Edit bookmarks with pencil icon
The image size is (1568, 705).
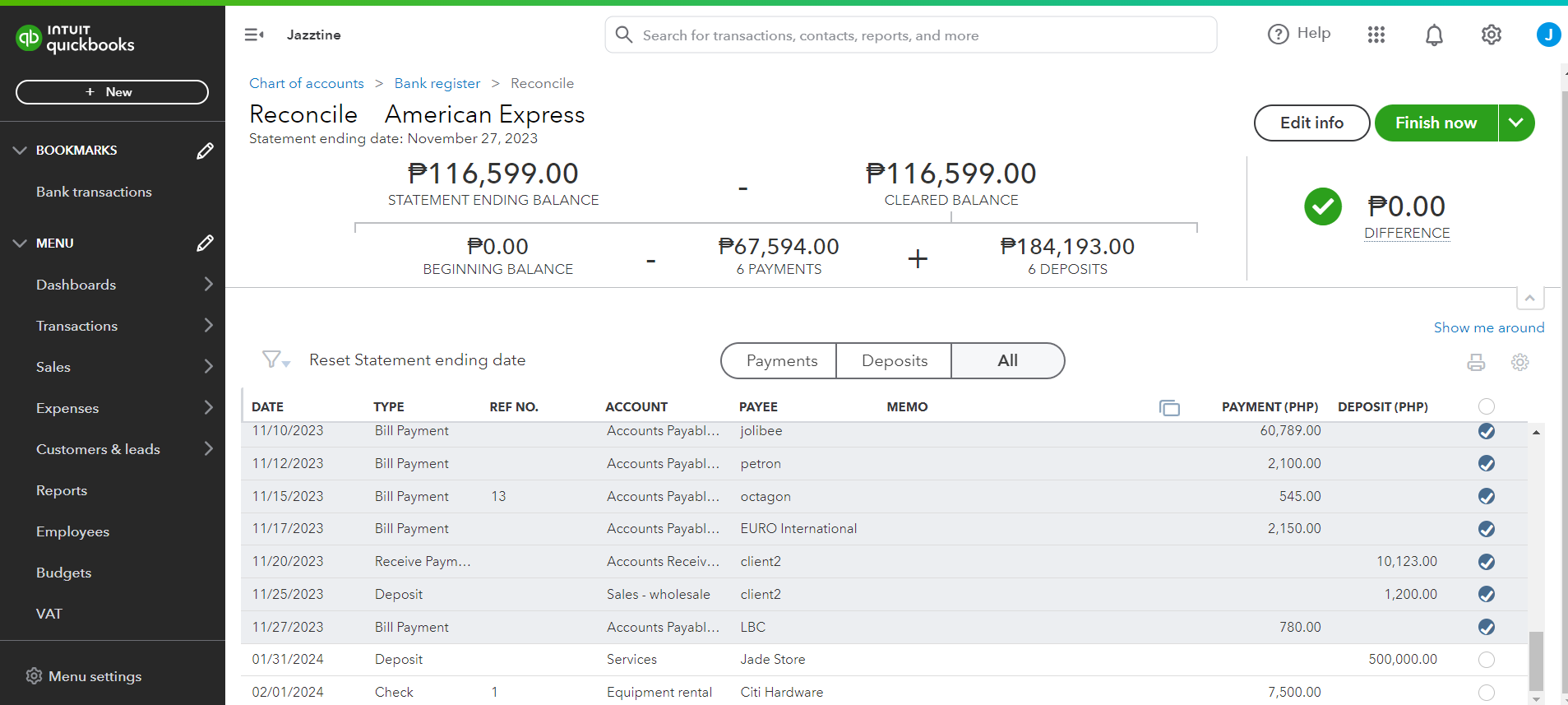[x=205, y=151]
